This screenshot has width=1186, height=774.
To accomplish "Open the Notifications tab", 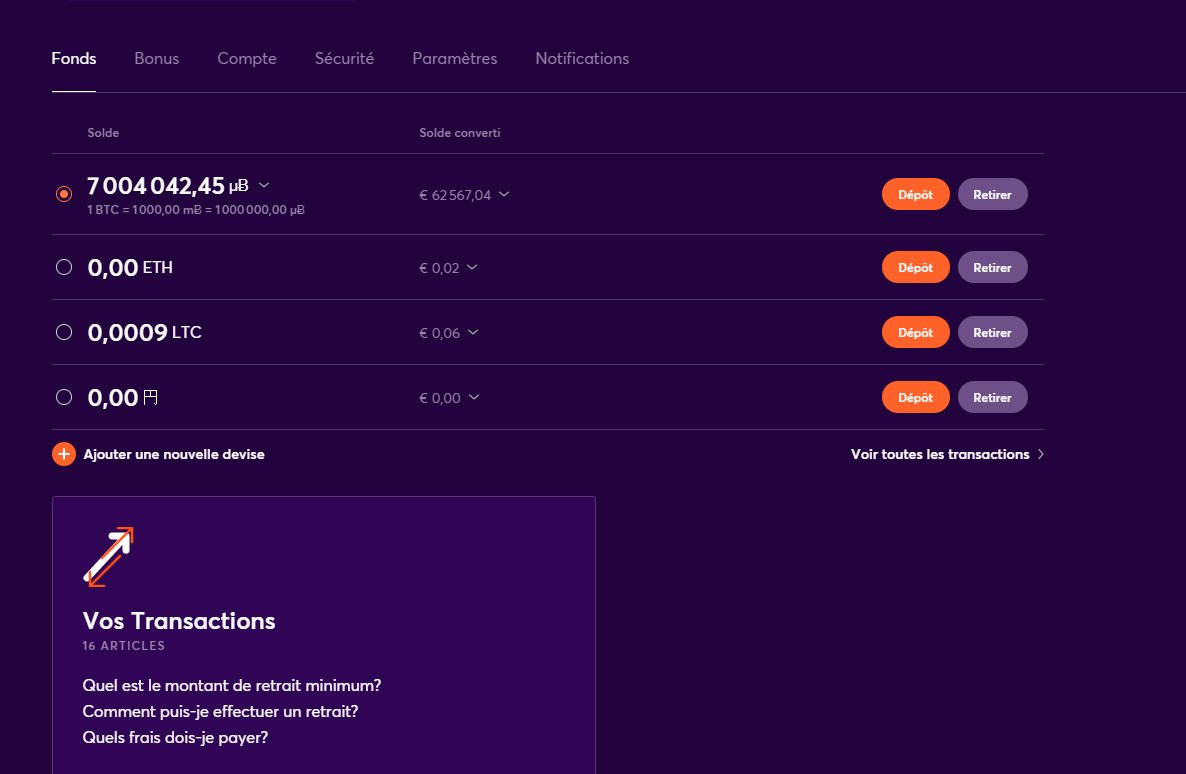I will click(x=582, y=58).
